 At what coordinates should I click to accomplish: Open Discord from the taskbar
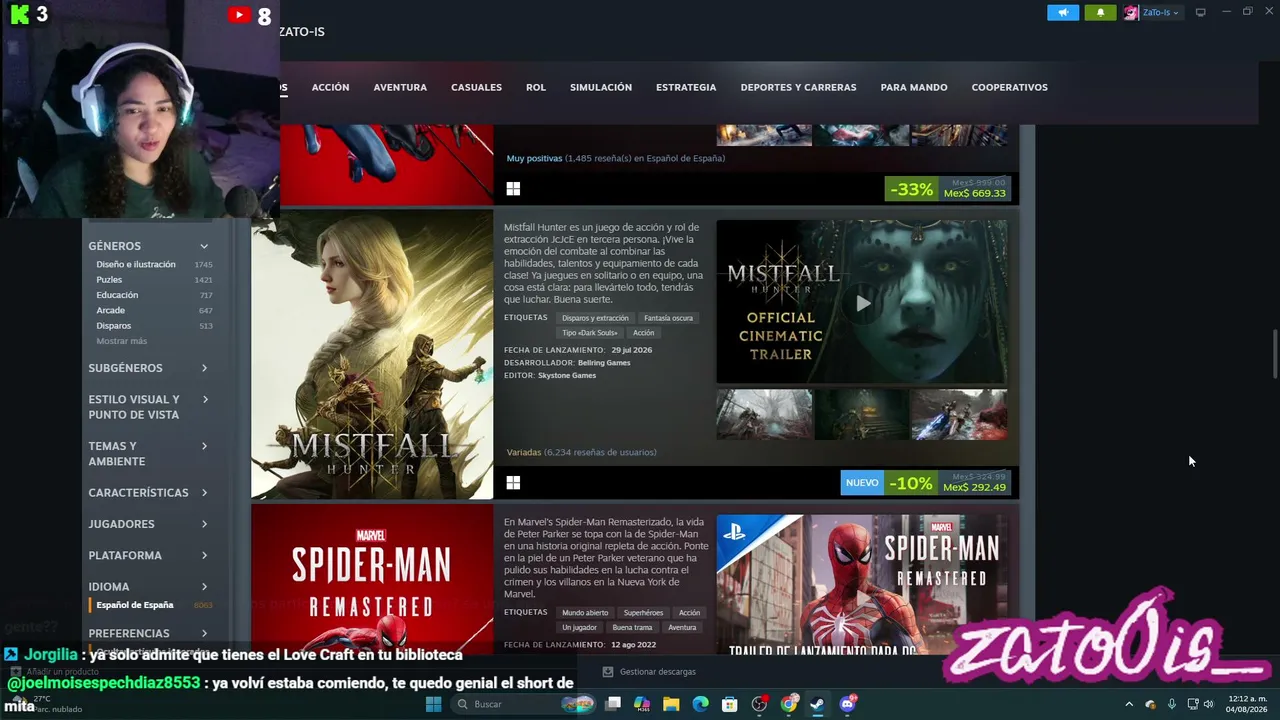pos(848,704)
